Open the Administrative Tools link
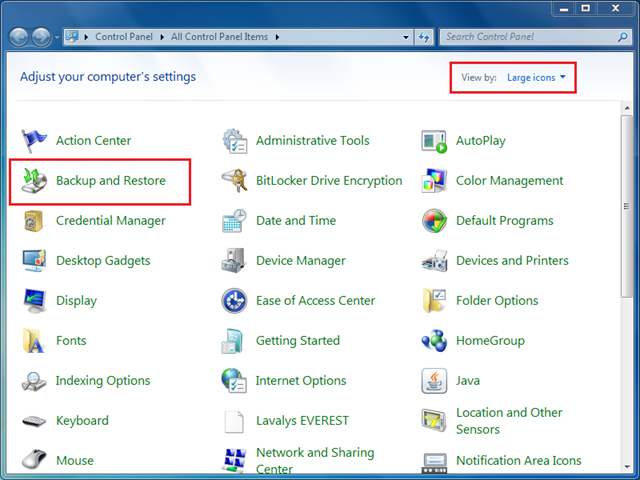640x480 pixels. tap(313, 141)
